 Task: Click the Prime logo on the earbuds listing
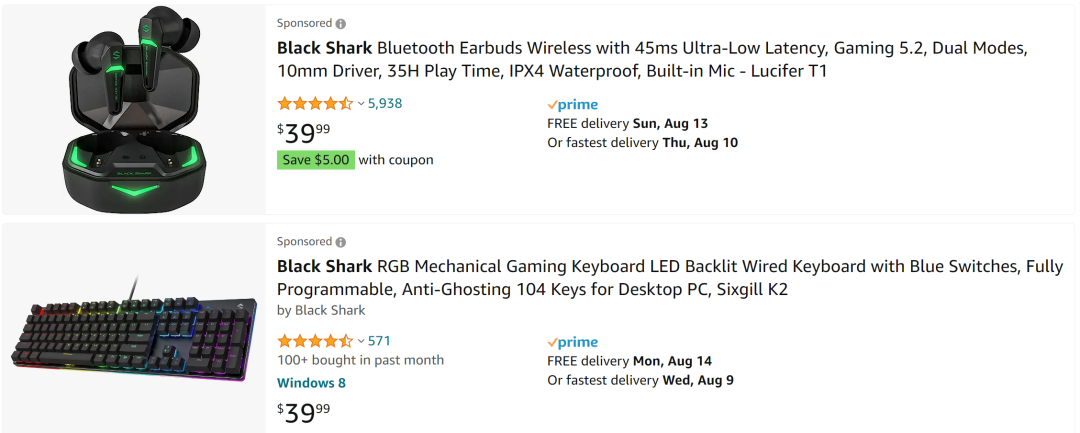573,104
